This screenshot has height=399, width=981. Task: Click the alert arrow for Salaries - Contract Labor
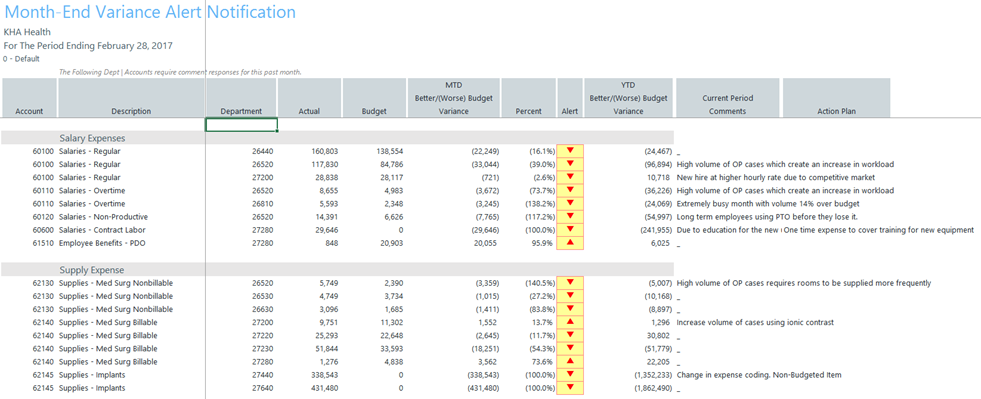point(570,230)
